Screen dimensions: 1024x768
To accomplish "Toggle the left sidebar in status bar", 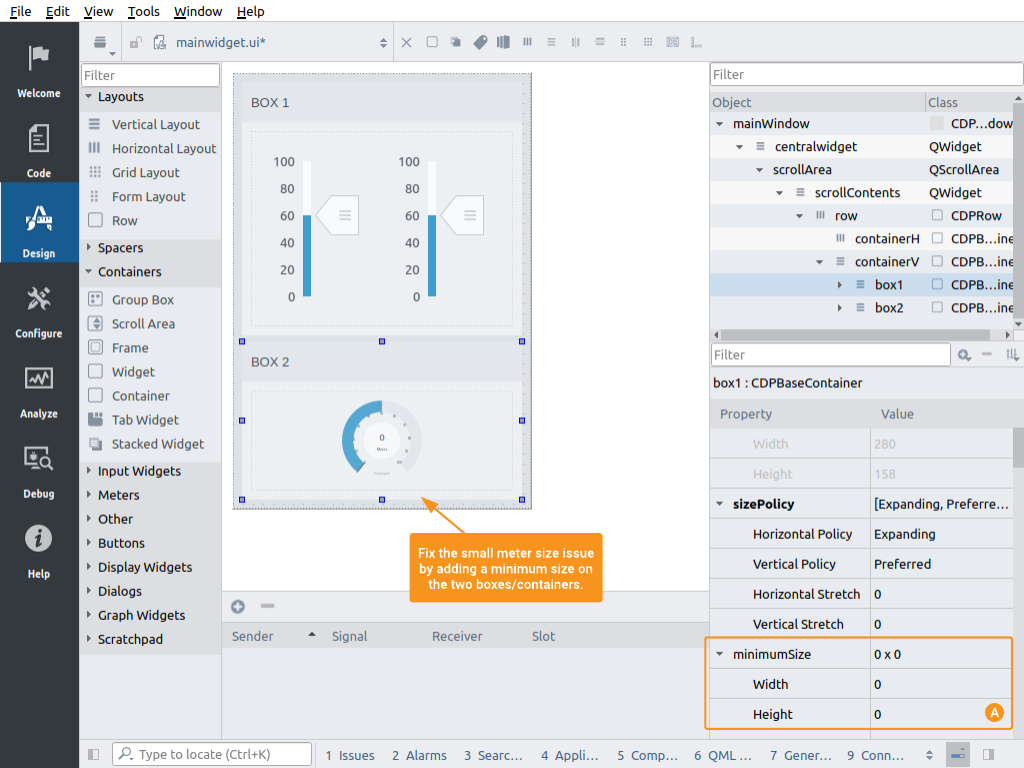I will (x=94, y=755).
